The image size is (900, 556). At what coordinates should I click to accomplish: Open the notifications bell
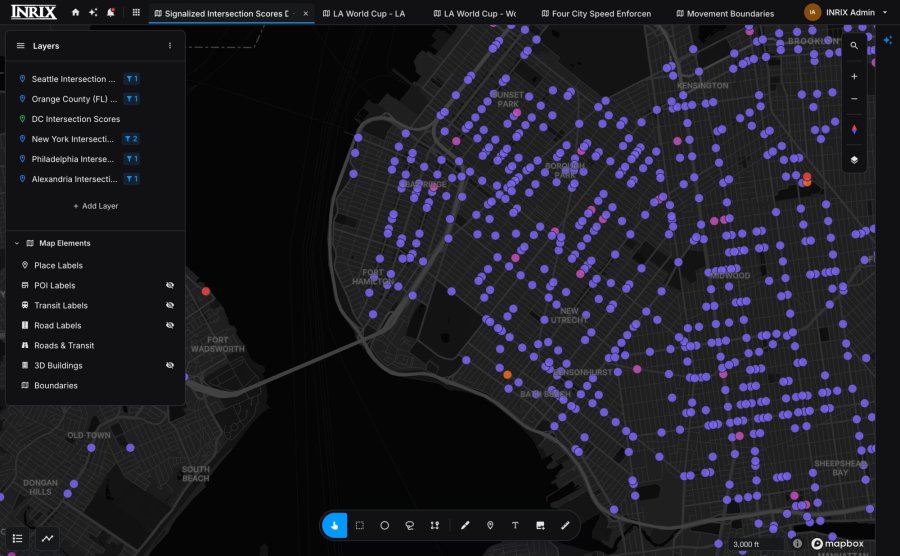[111, 12]
